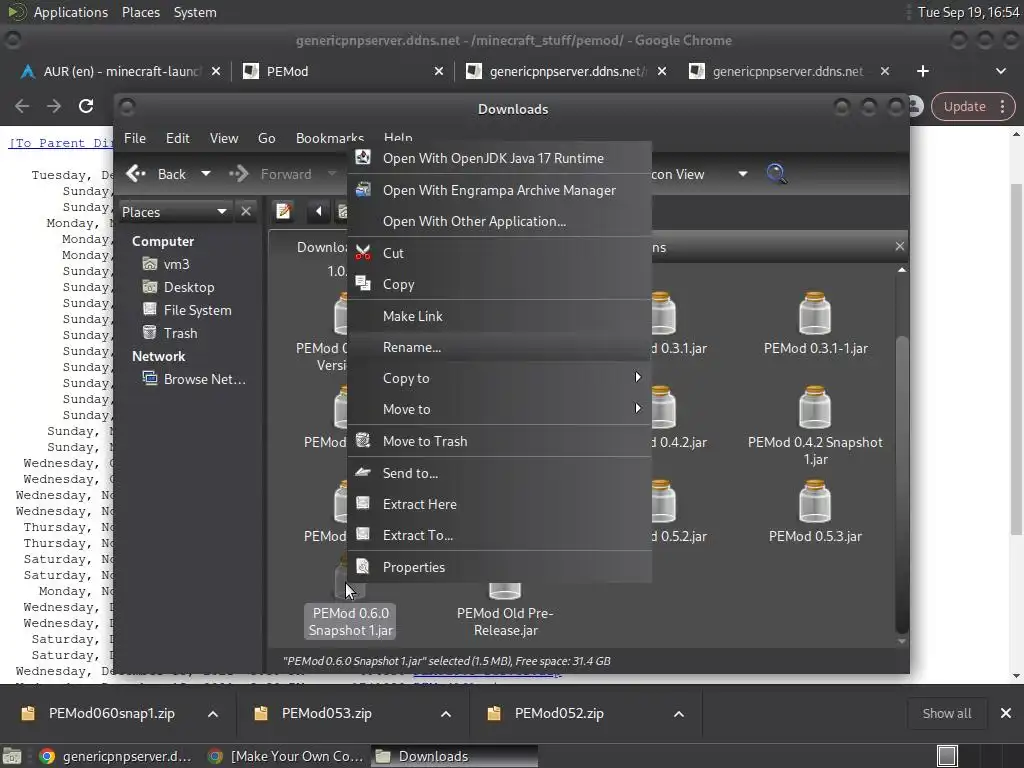1024x768 pixels.
Task: Reload the Chrome page
Action: [86, 106]
